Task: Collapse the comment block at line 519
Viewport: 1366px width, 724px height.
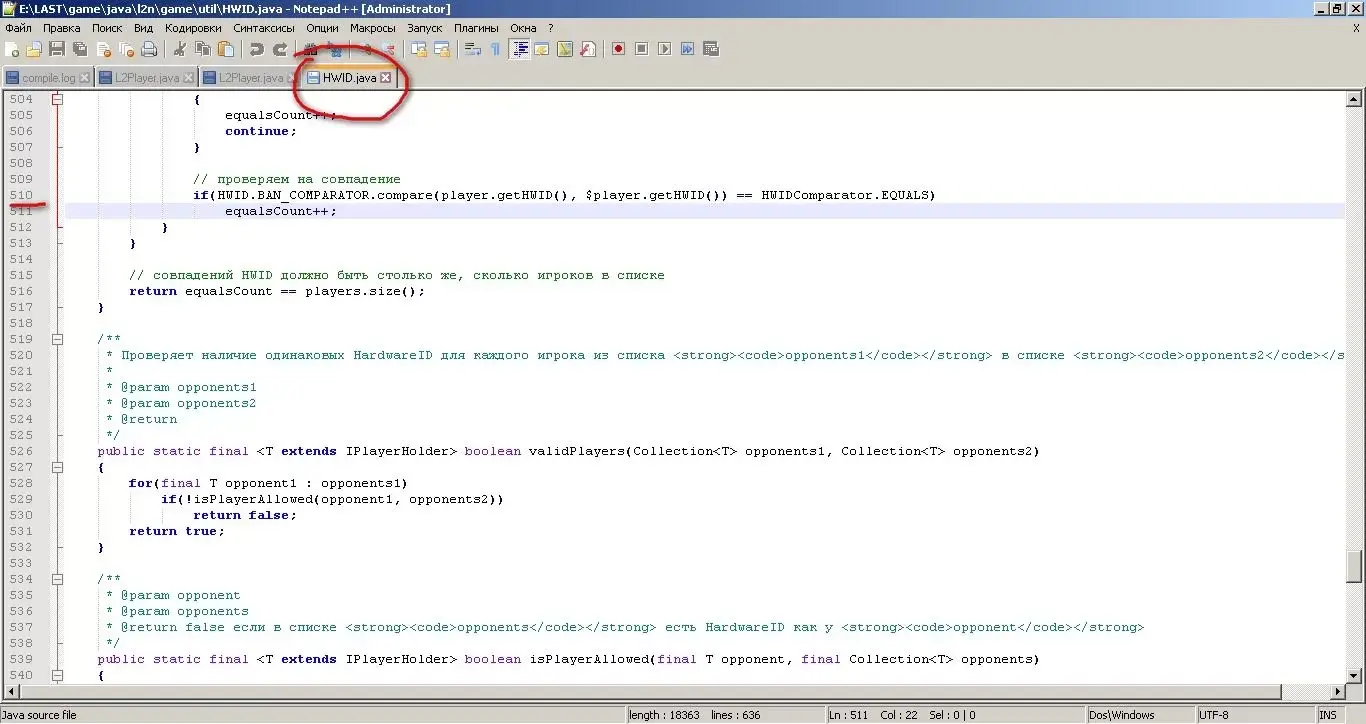Action: pyautogui.click(x=57, y=339)
